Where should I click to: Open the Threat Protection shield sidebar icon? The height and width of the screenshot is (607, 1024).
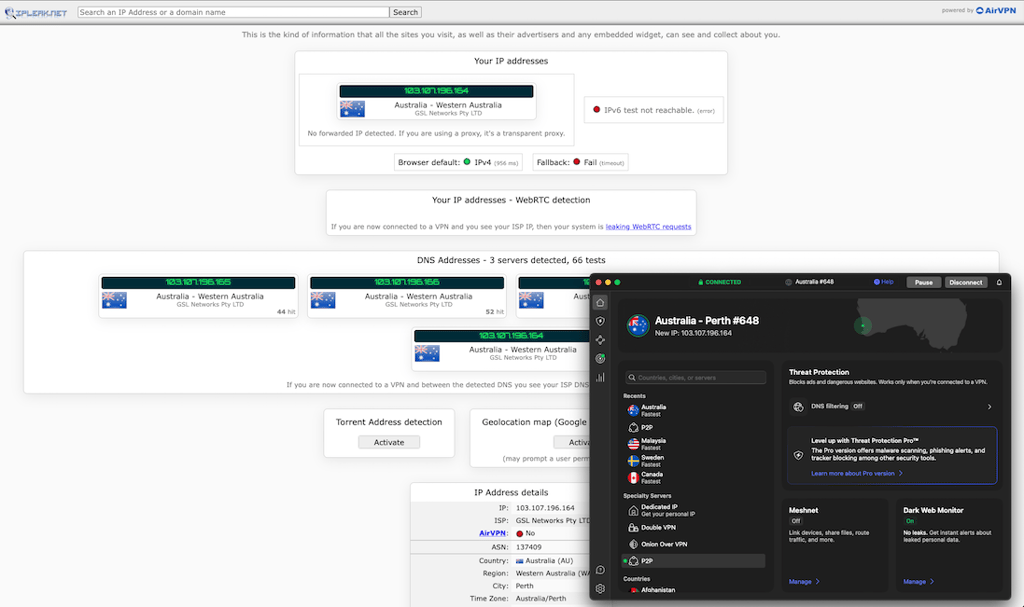[x=600, y=321]
